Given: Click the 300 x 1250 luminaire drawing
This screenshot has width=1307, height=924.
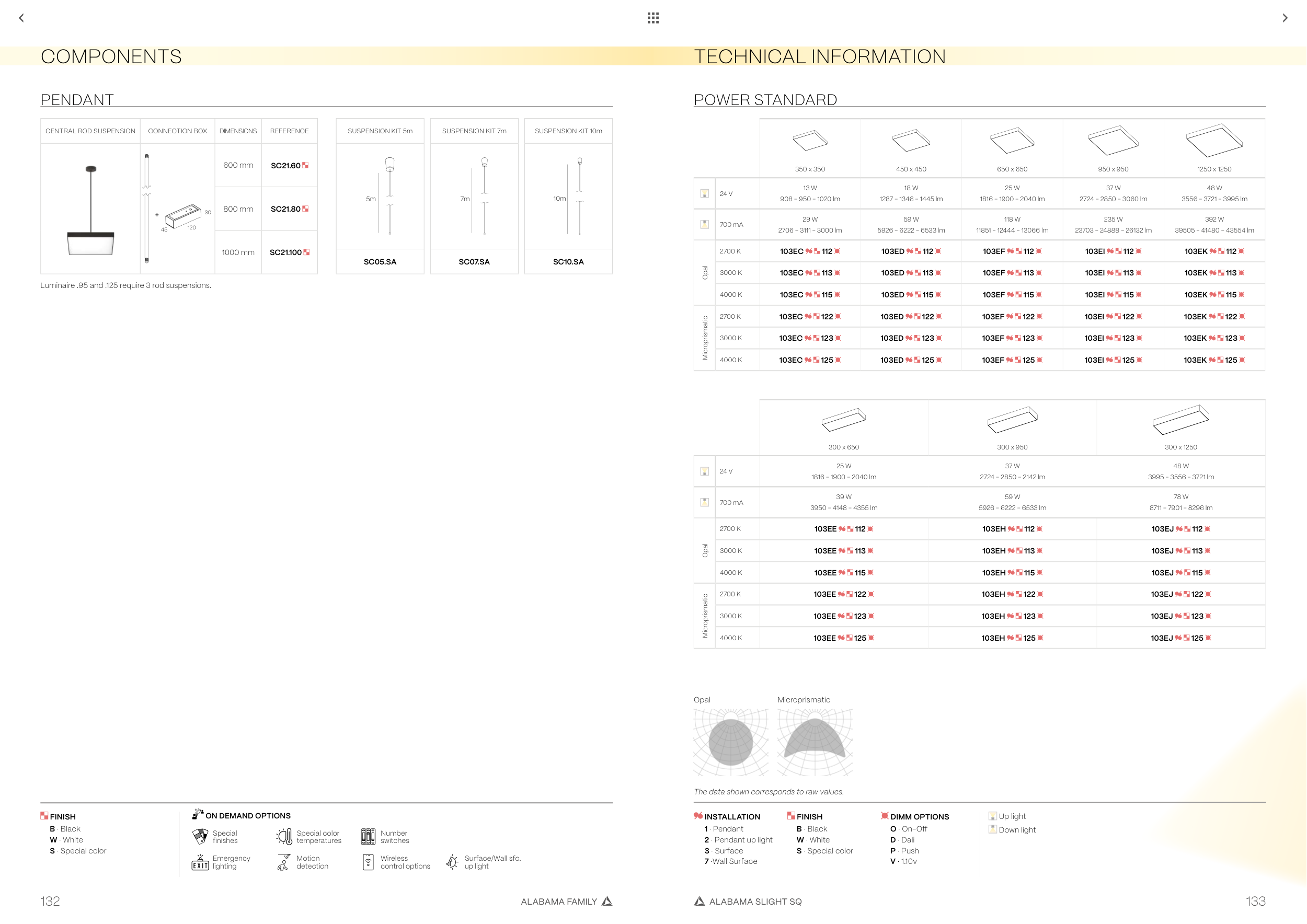Looking at the screenshot, I should tap(1180, 420).
